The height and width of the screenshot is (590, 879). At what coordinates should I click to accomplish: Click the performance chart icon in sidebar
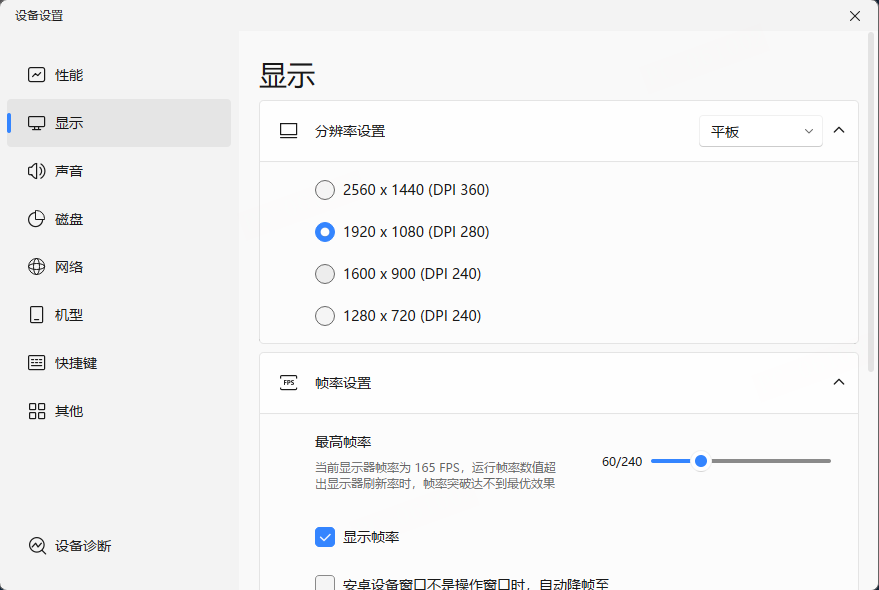(x=36, y=74)
